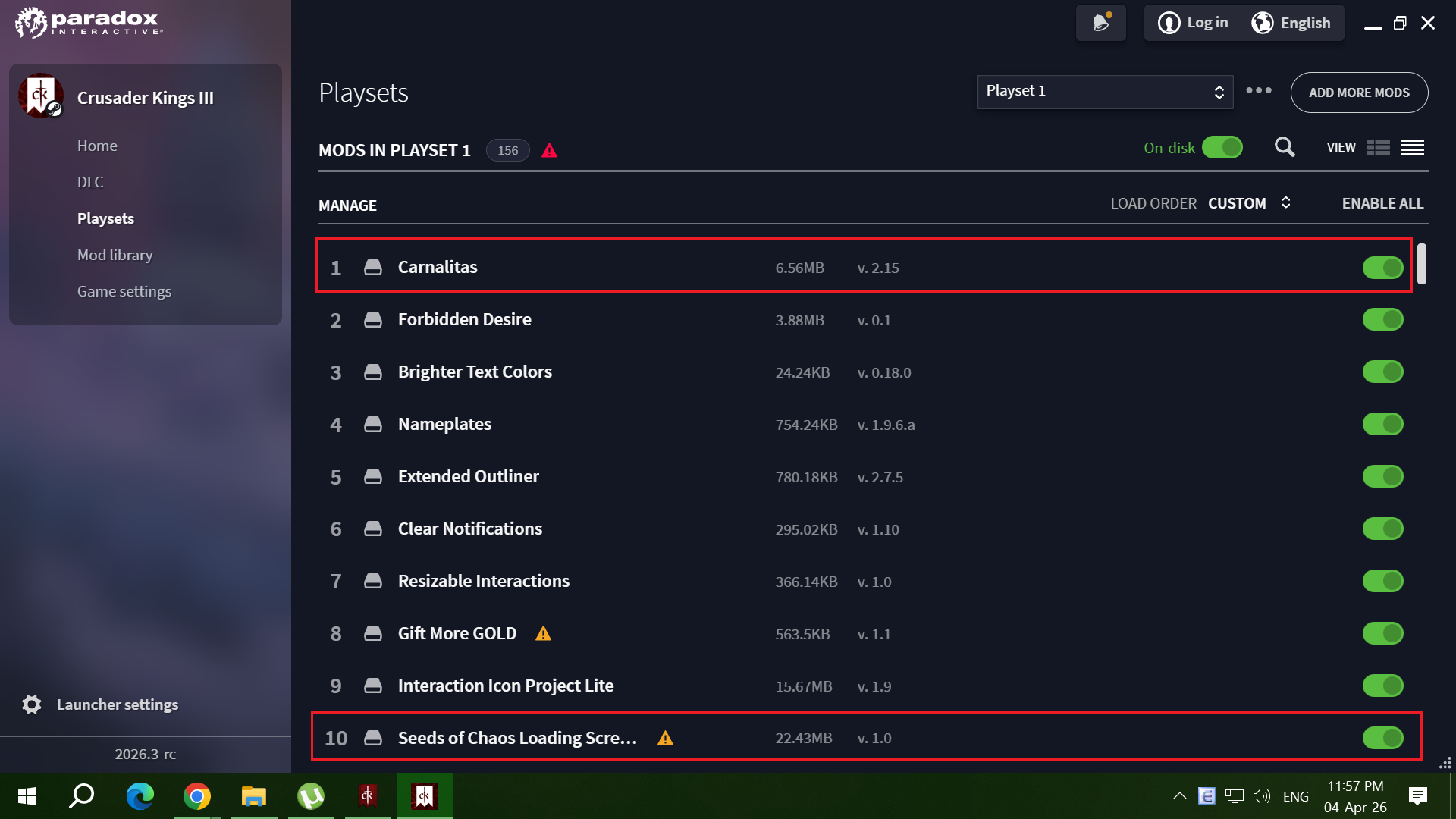Disable the Interaction Icon Project Lite toggle

pyautogui.click(x=1383, y=686)
